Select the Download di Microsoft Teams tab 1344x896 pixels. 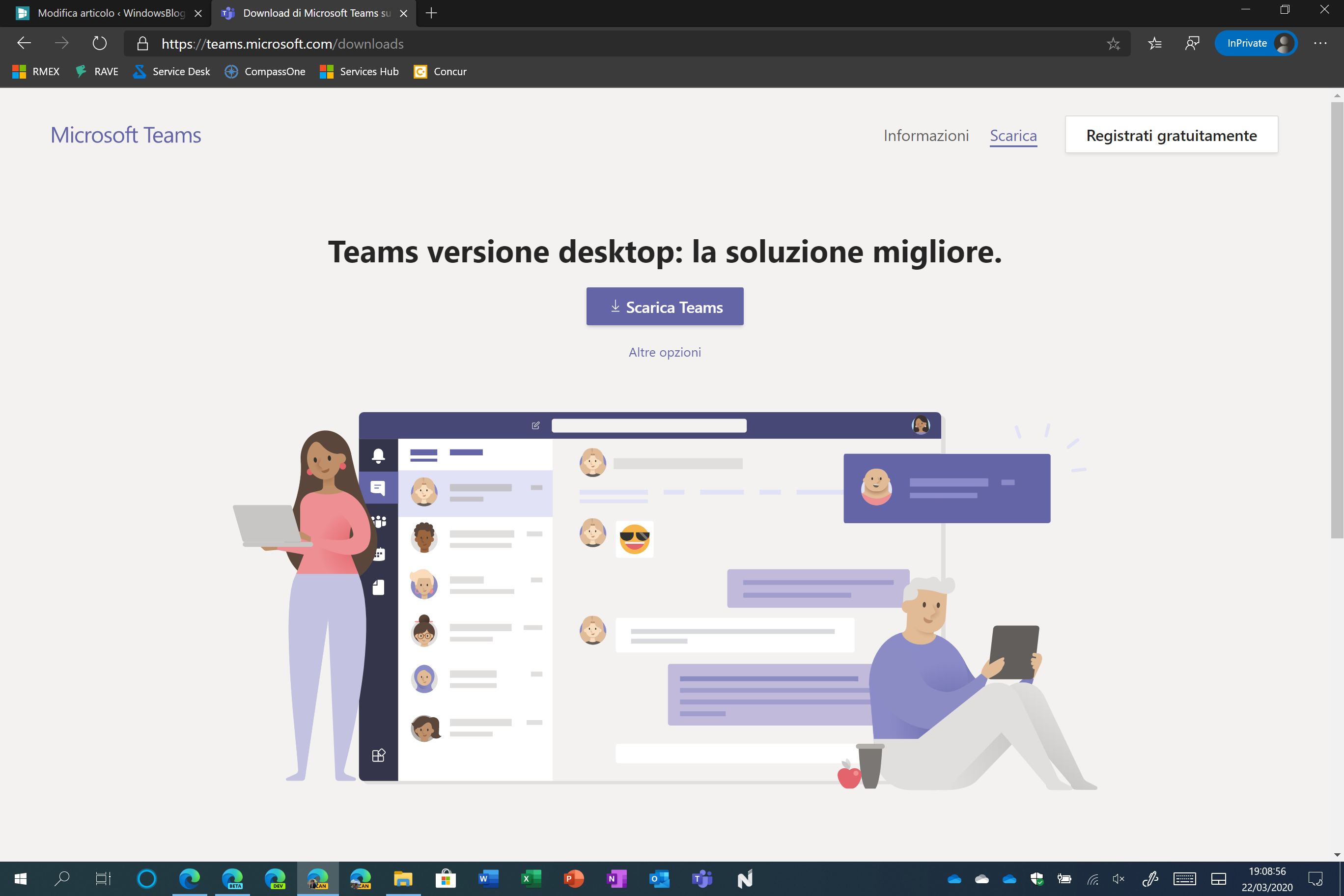click(313, 13)
